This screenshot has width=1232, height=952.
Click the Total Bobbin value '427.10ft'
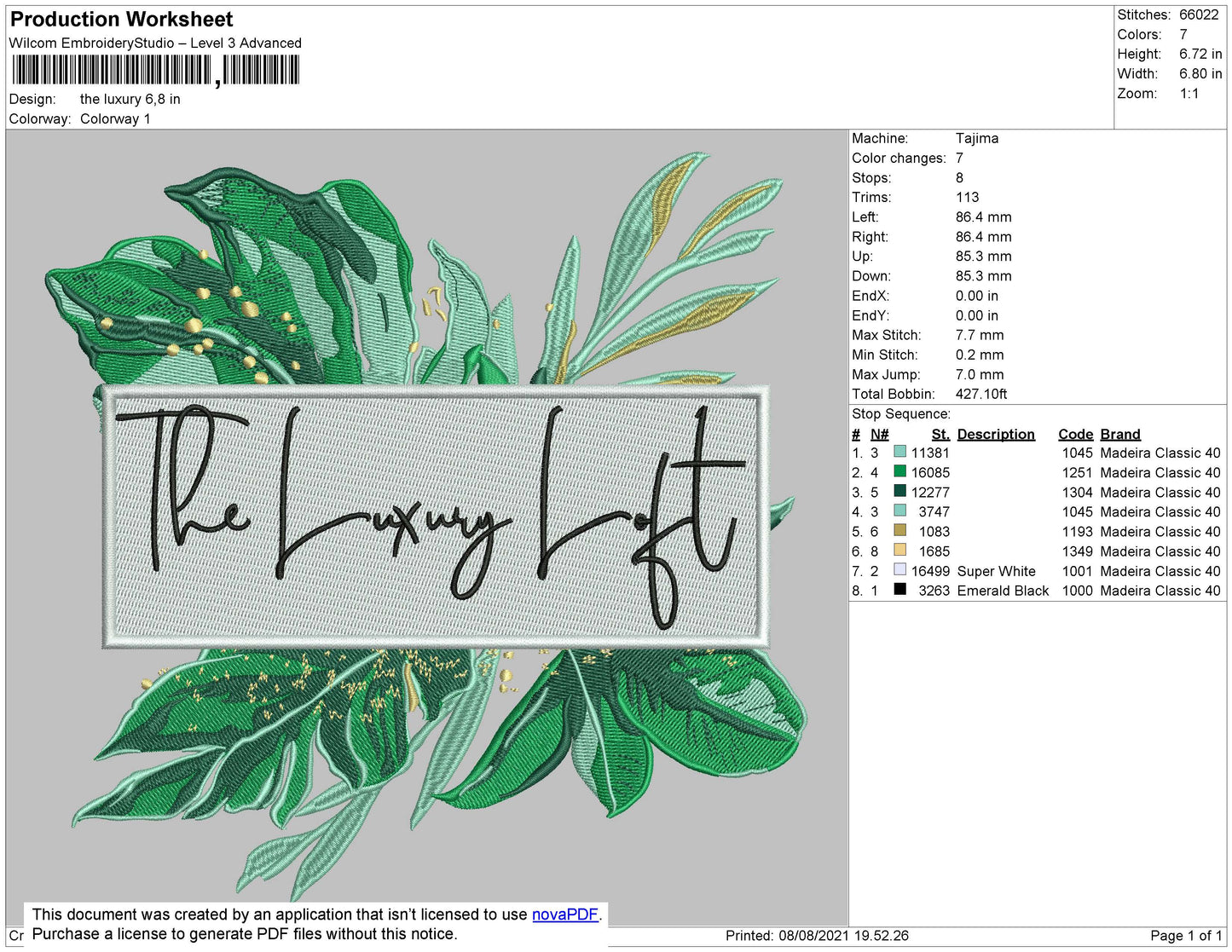981,394
